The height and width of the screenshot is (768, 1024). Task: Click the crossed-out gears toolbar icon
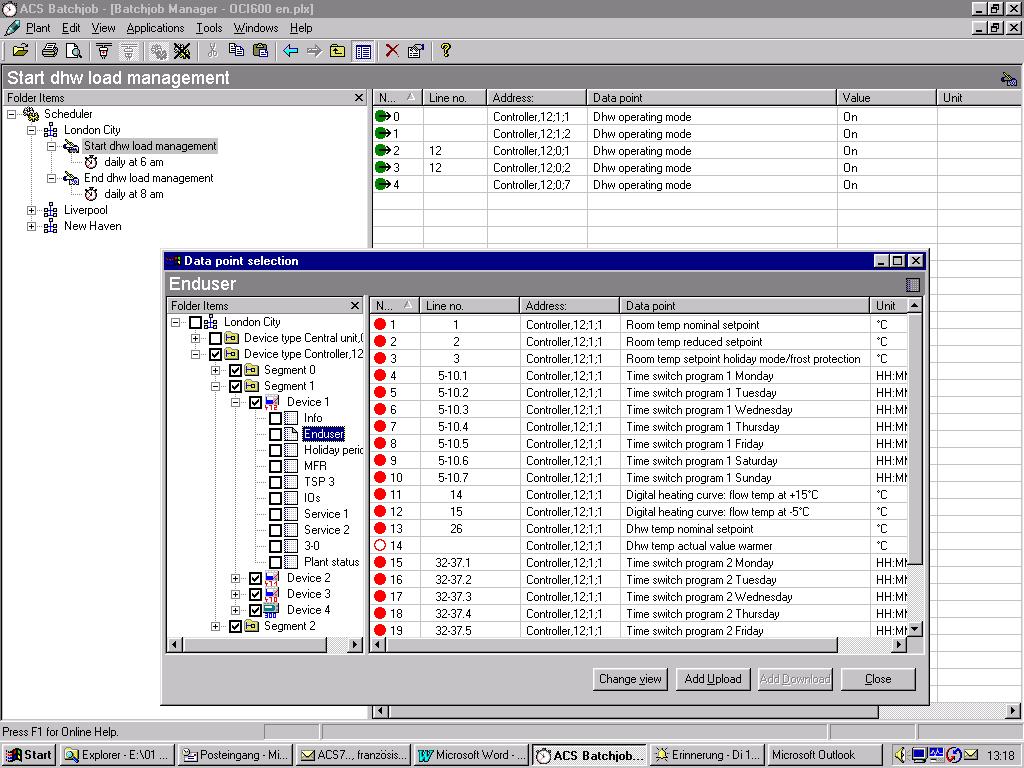point(182,50)
